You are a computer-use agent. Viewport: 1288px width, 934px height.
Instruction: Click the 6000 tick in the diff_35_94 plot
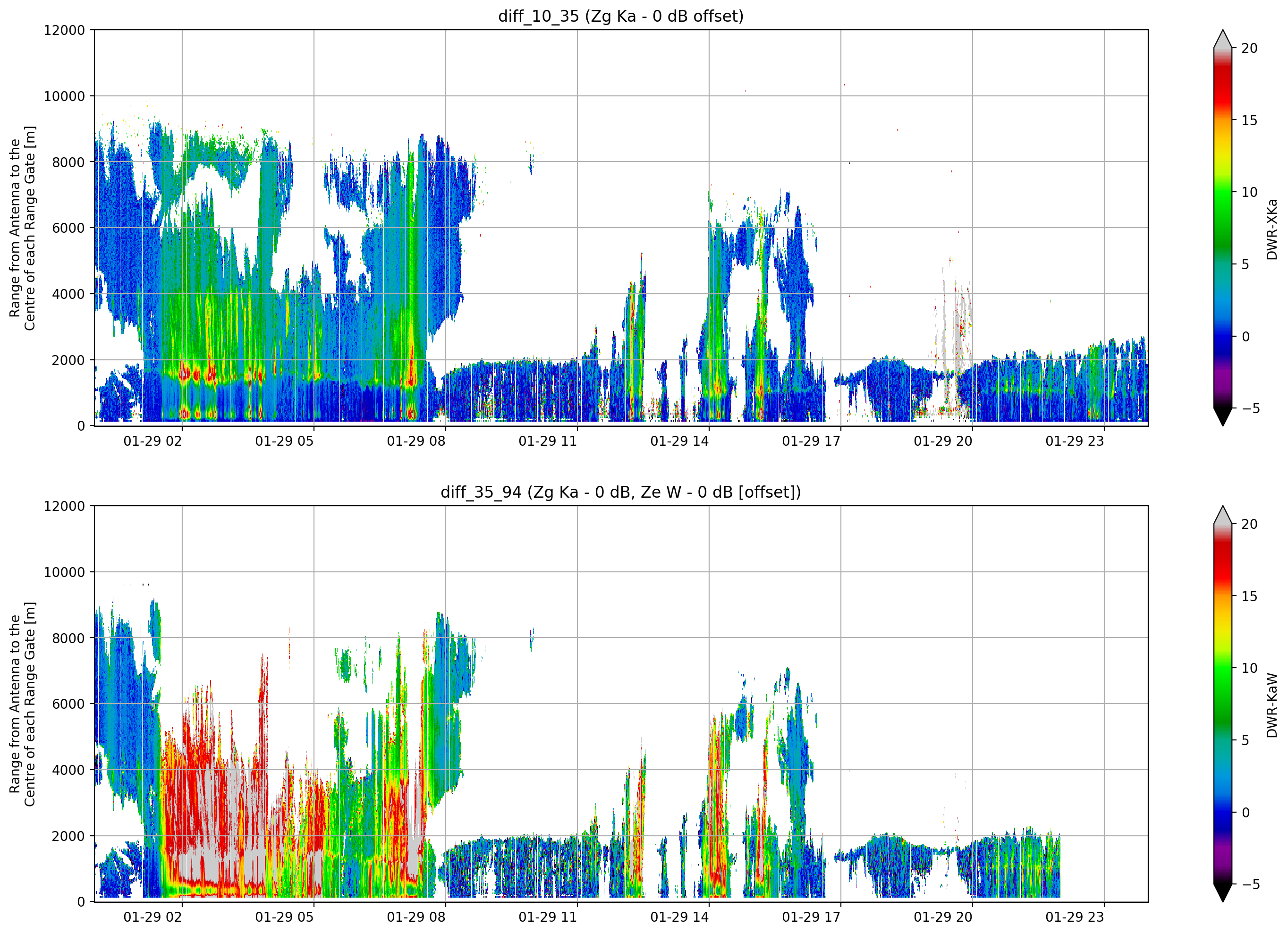pyautogui.click(x=68, y=705)
